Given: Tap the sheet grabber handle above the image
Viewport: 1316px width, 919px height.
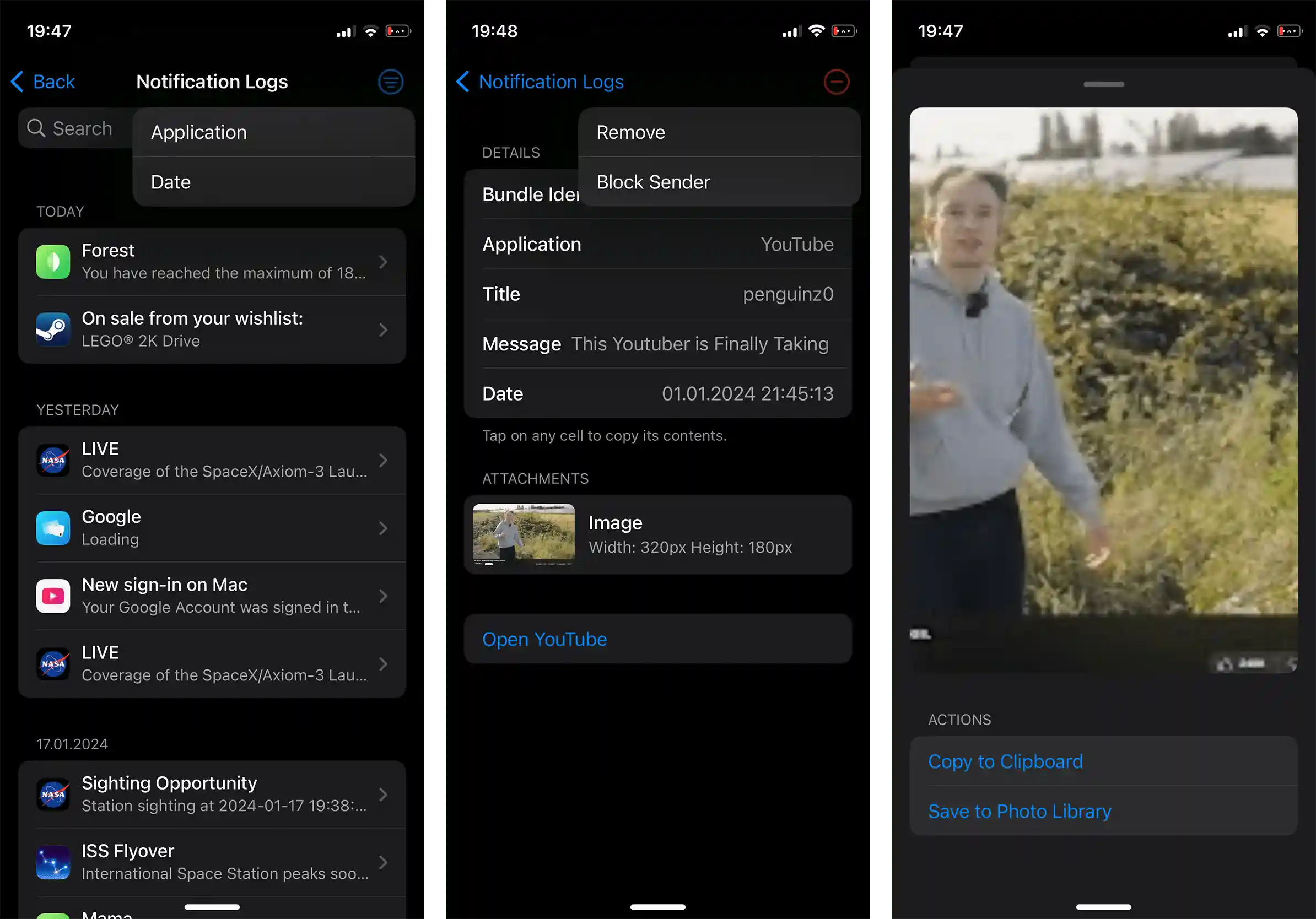Looking at the screenshot, I should pos(1103,84).
